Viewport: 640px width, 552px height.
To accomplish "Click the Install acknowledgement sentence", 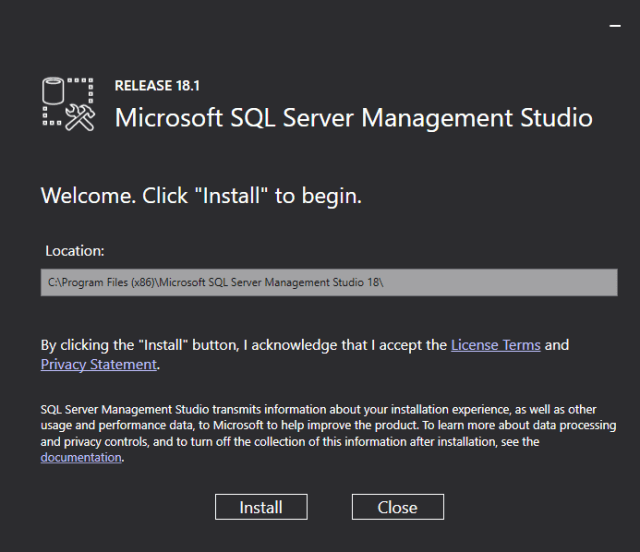I will 240,345.
